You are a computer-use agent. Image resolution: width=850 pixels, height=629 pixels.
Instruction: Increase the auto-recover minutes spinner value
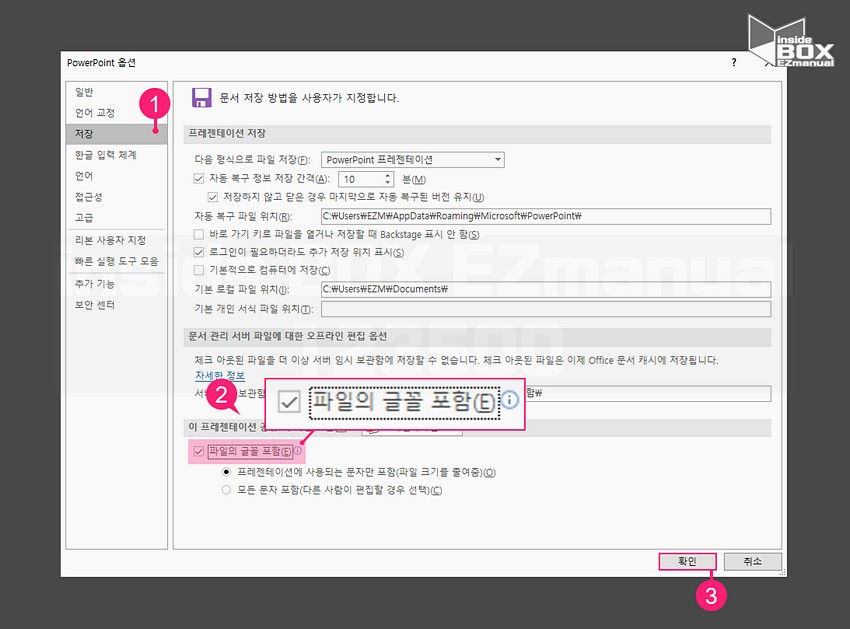388,176
